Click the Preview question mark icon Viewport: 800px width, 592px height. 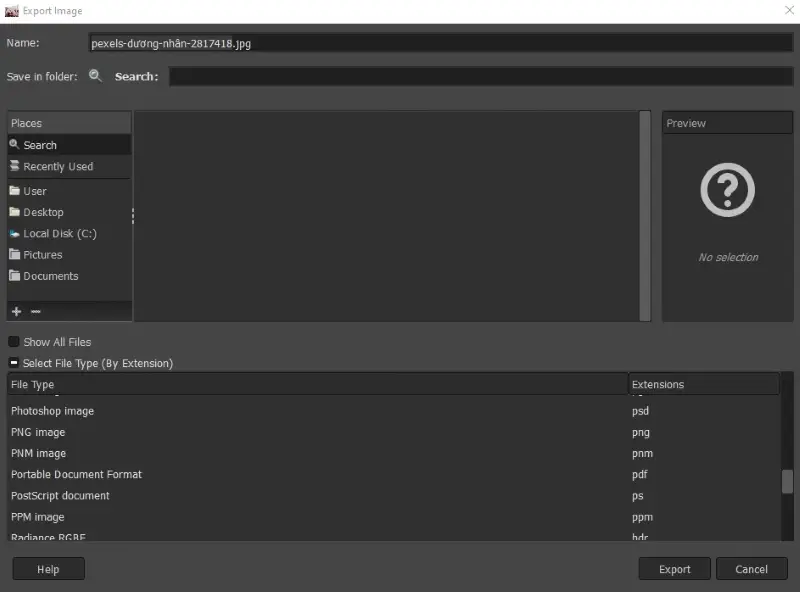(x=728, y=190)
